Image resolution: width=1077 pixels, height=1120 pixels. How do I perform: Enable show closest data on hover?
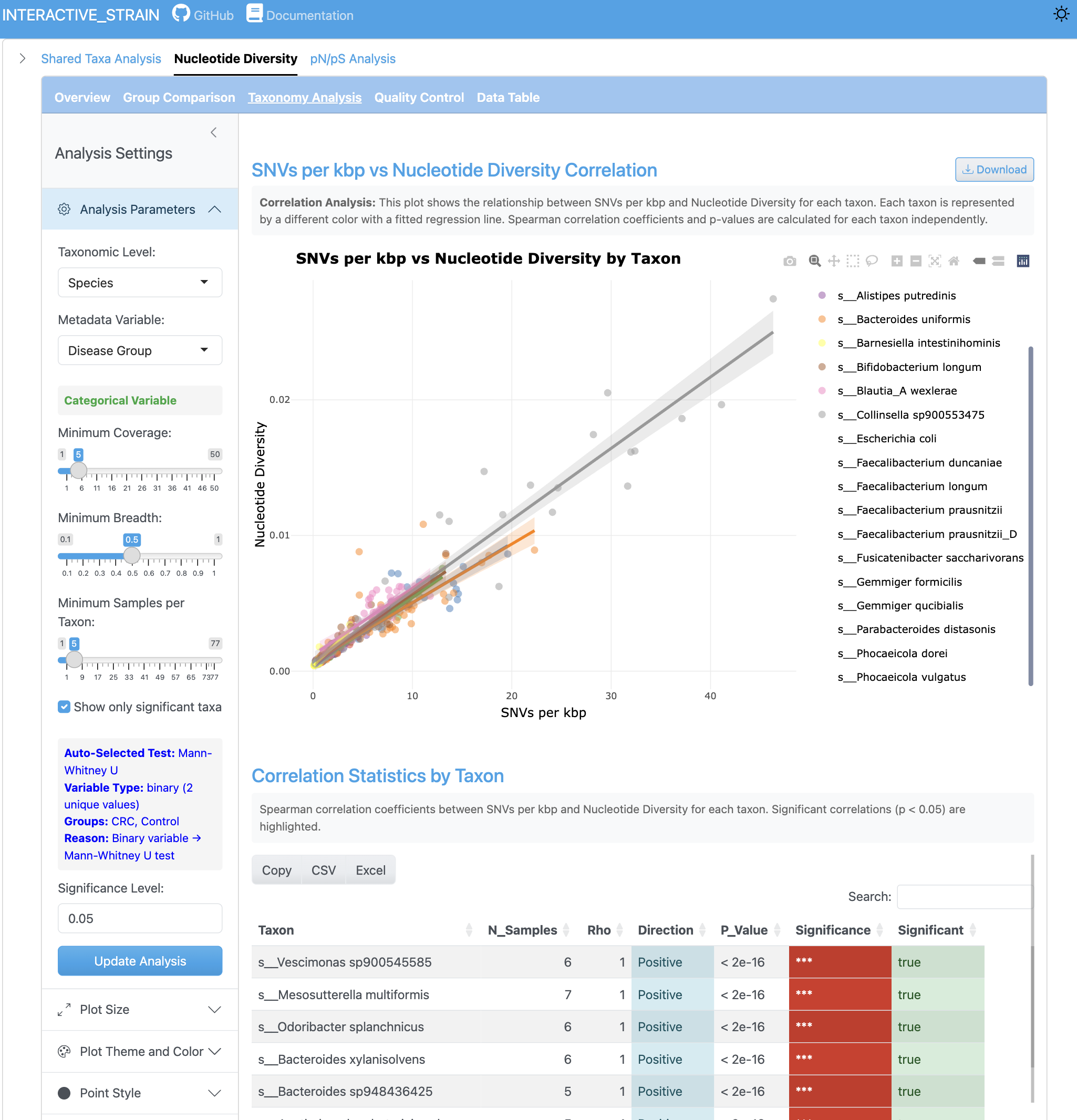(x=979, y=261)
